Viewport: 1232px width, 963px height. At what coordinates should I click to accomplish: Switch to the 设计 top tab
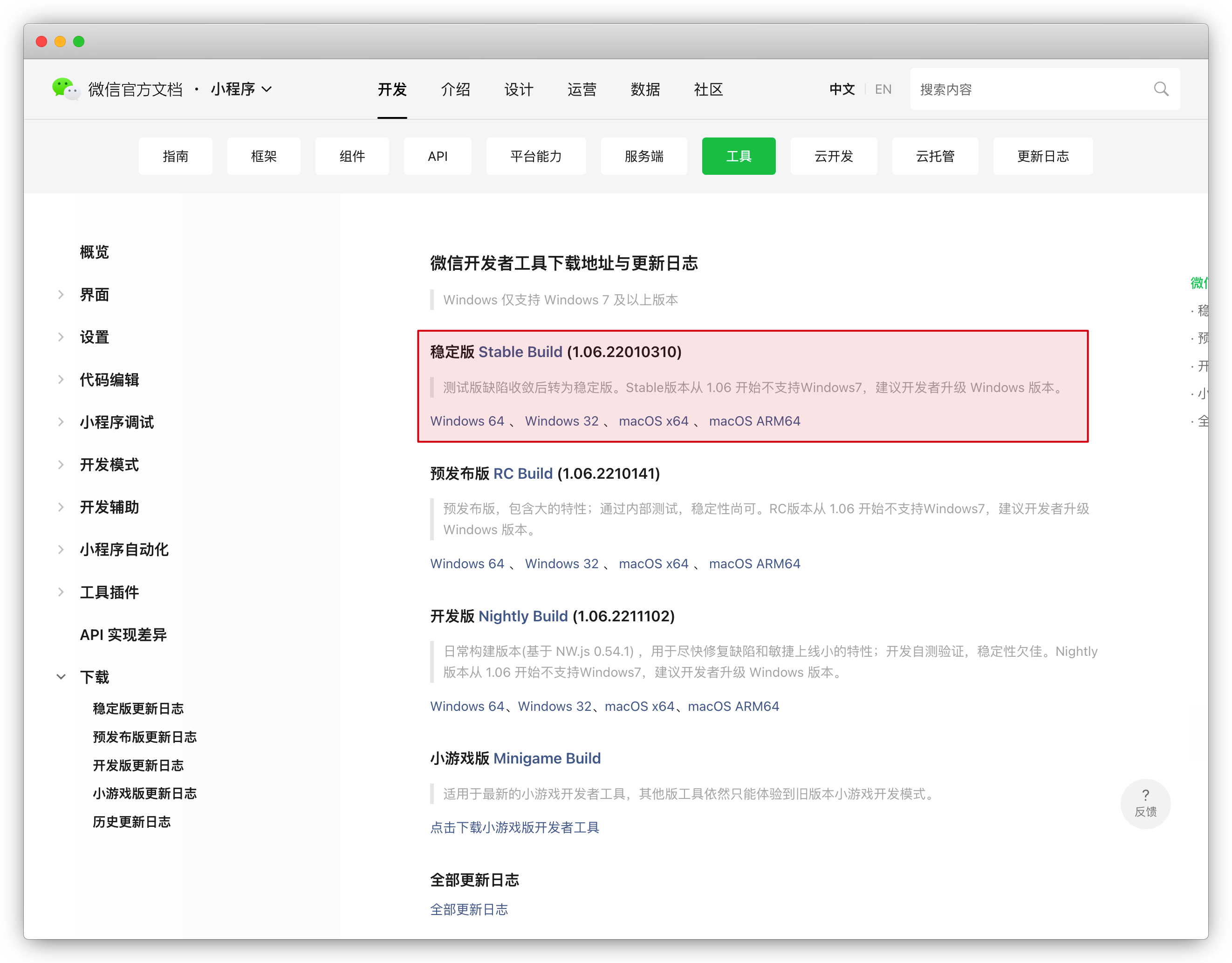pyautogui.click(x=519, y=89)
